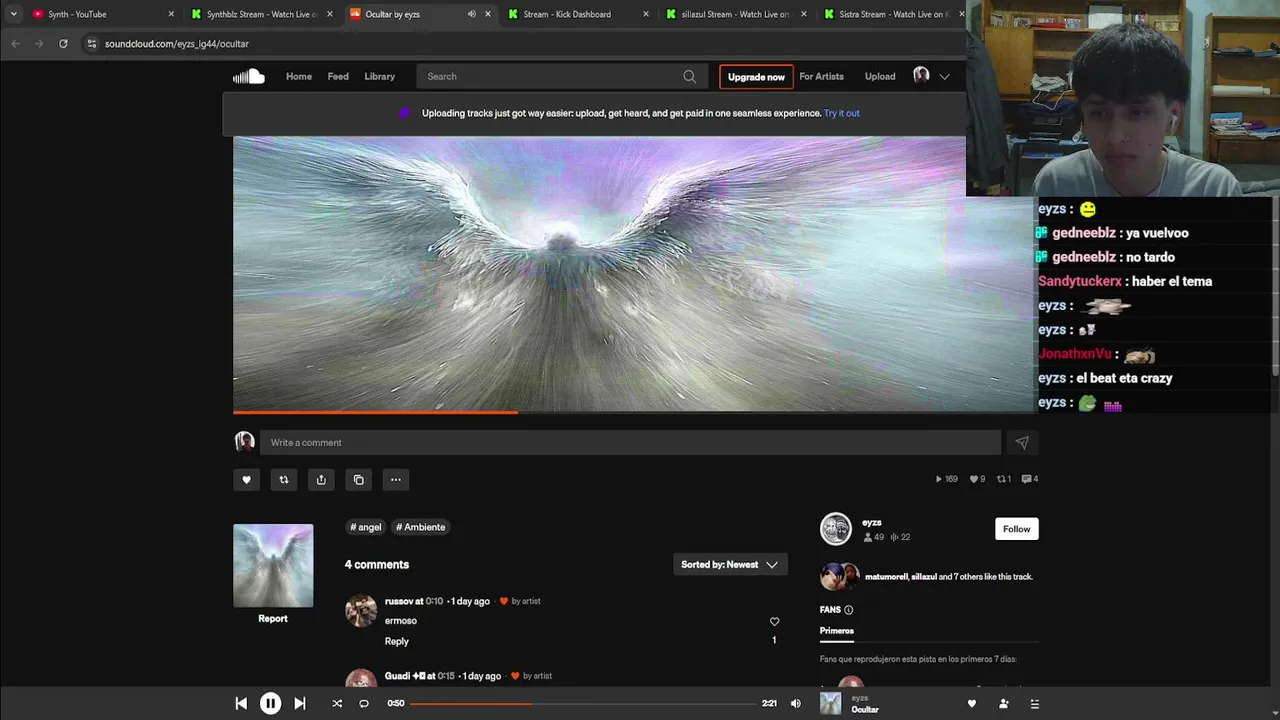This screenshot has height=720, width=1280.
Task: Click the SoundCloud logo
Action: (x=249, y=76)
